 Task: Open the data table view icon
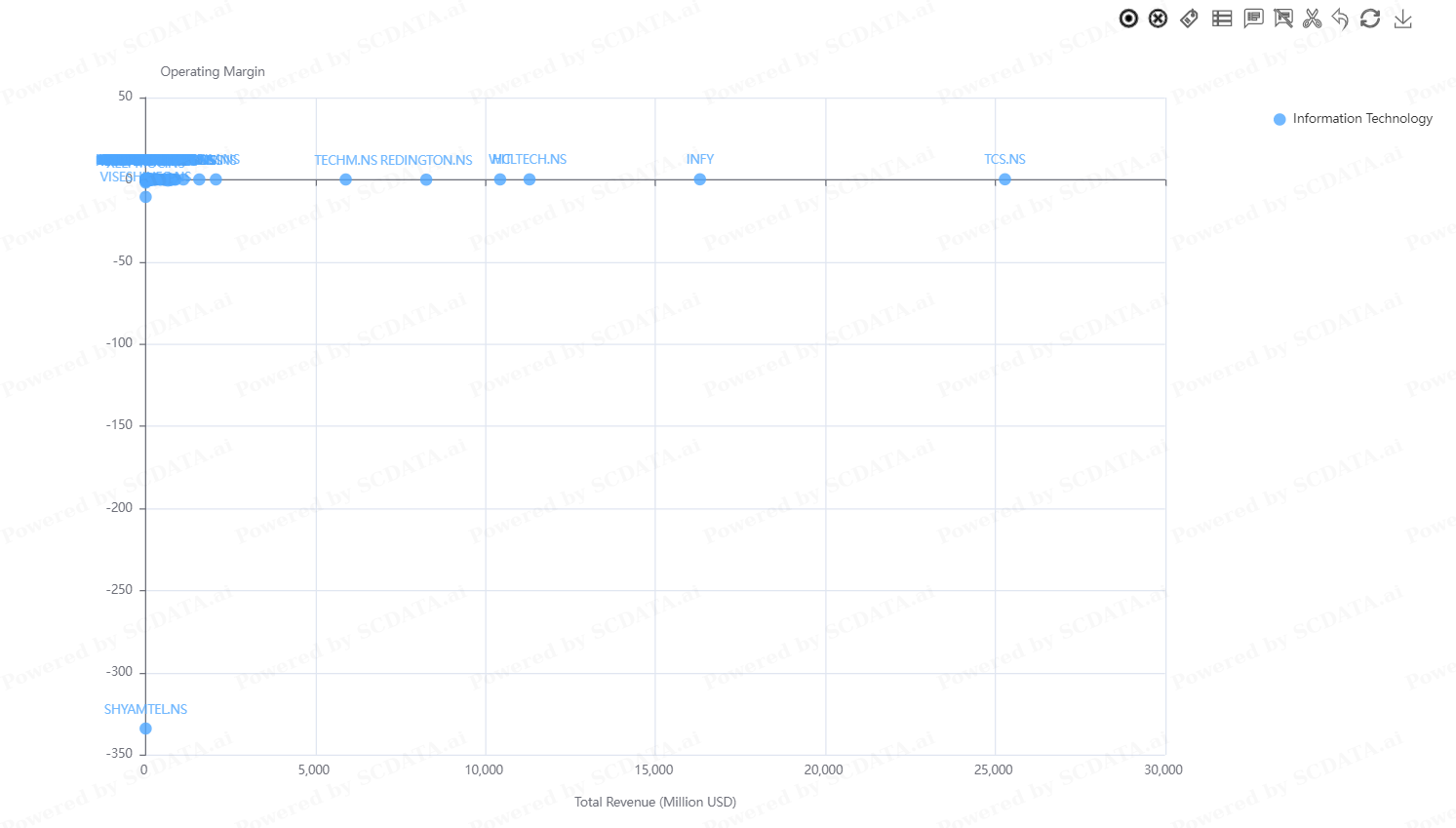pos(1221,19)
